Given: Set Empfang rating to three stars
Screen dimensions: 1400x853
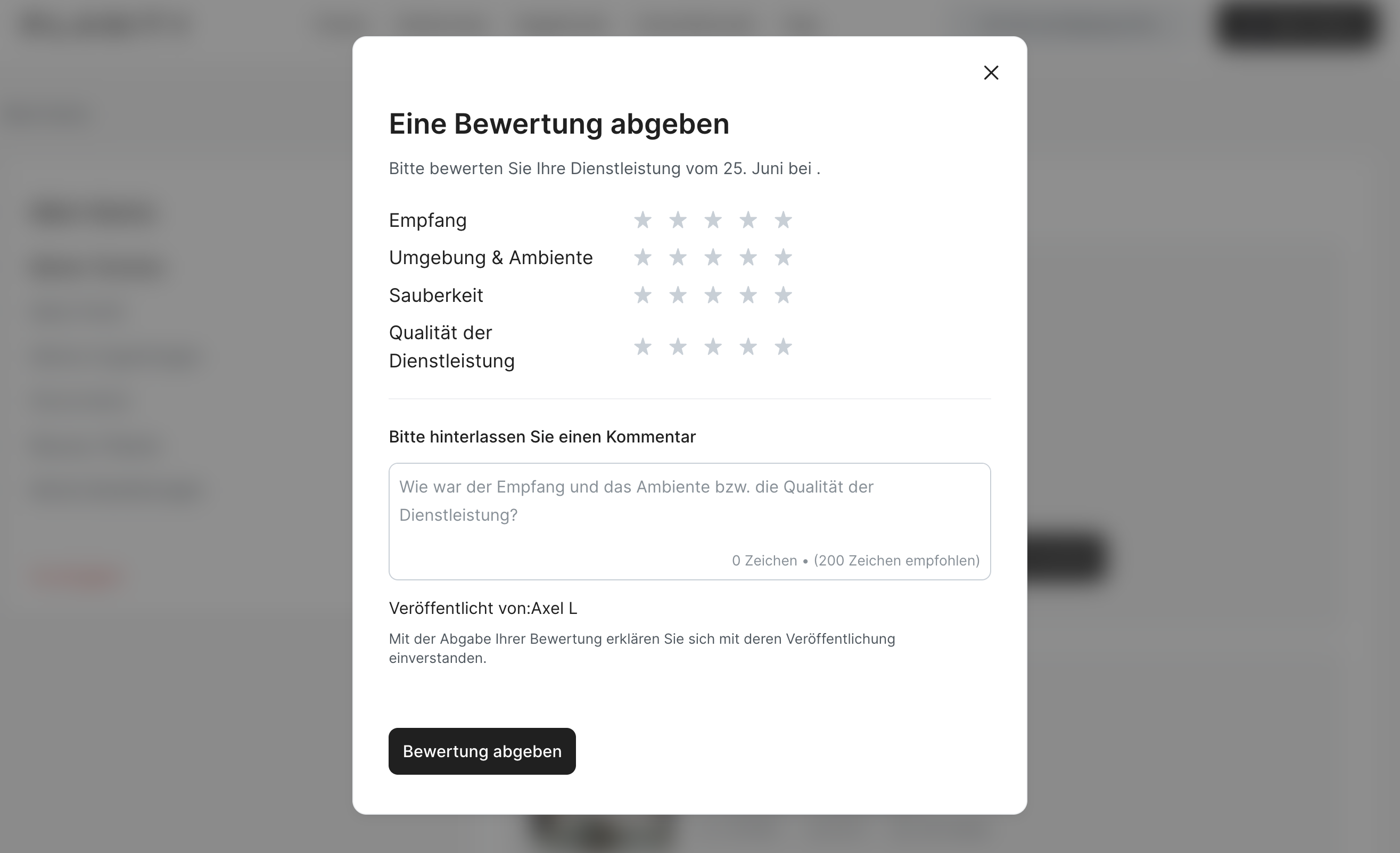Looking at the screenshot, I should click(x=713, y=220).
